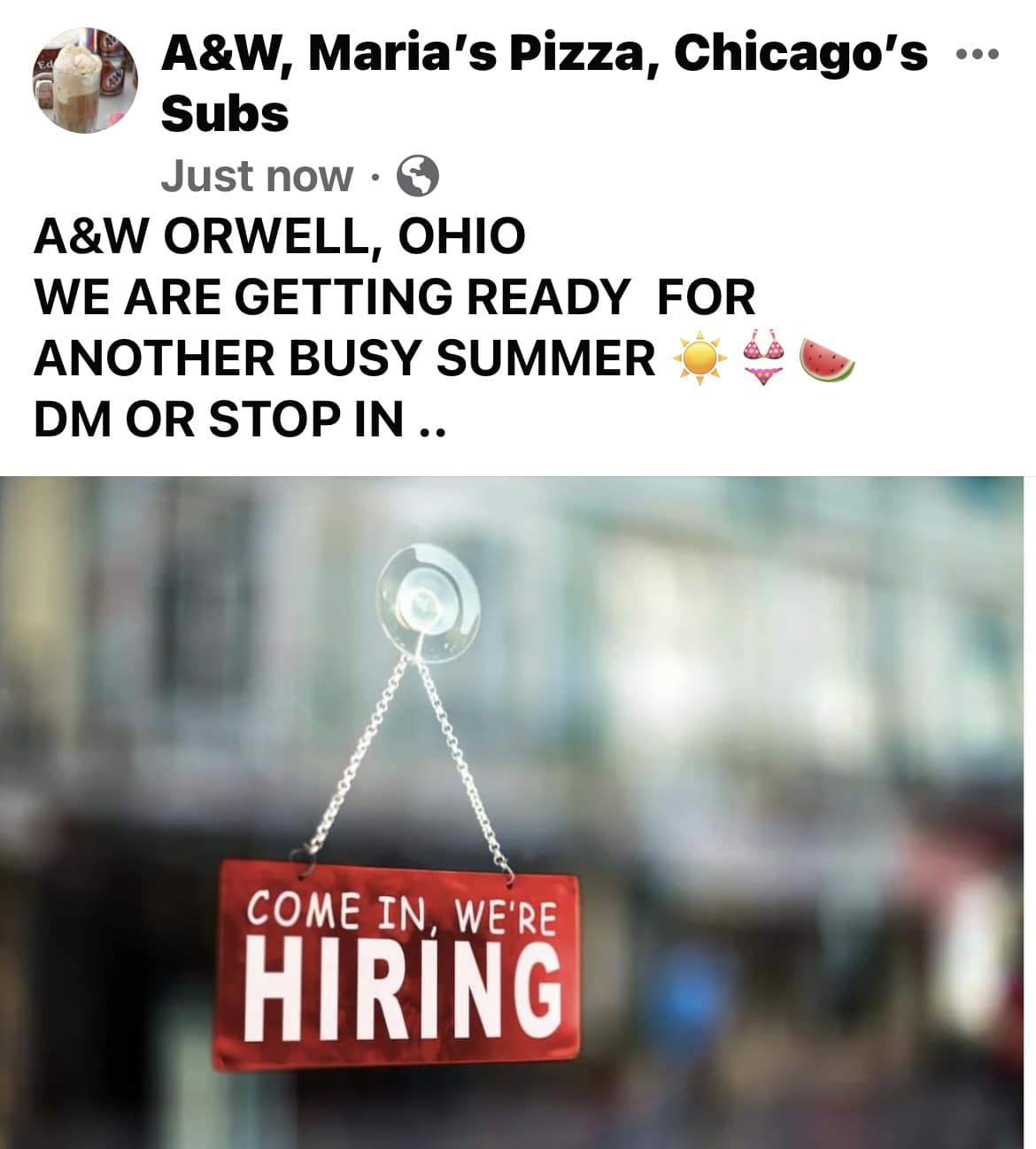This screenshot has height=1149, width=1036.
Task: Click the "DM OR STOP IN .." line
Action: point(239,419)
